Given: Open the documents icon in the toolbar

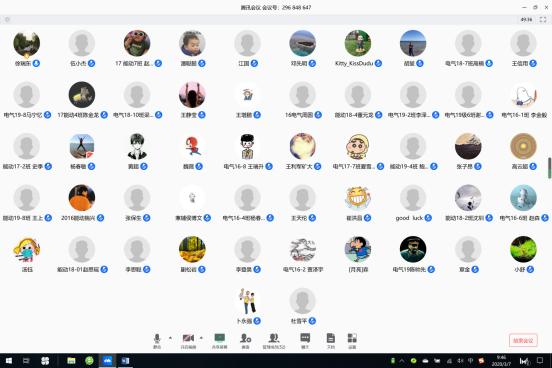Looking at the screenshot, I should point(331,341).
